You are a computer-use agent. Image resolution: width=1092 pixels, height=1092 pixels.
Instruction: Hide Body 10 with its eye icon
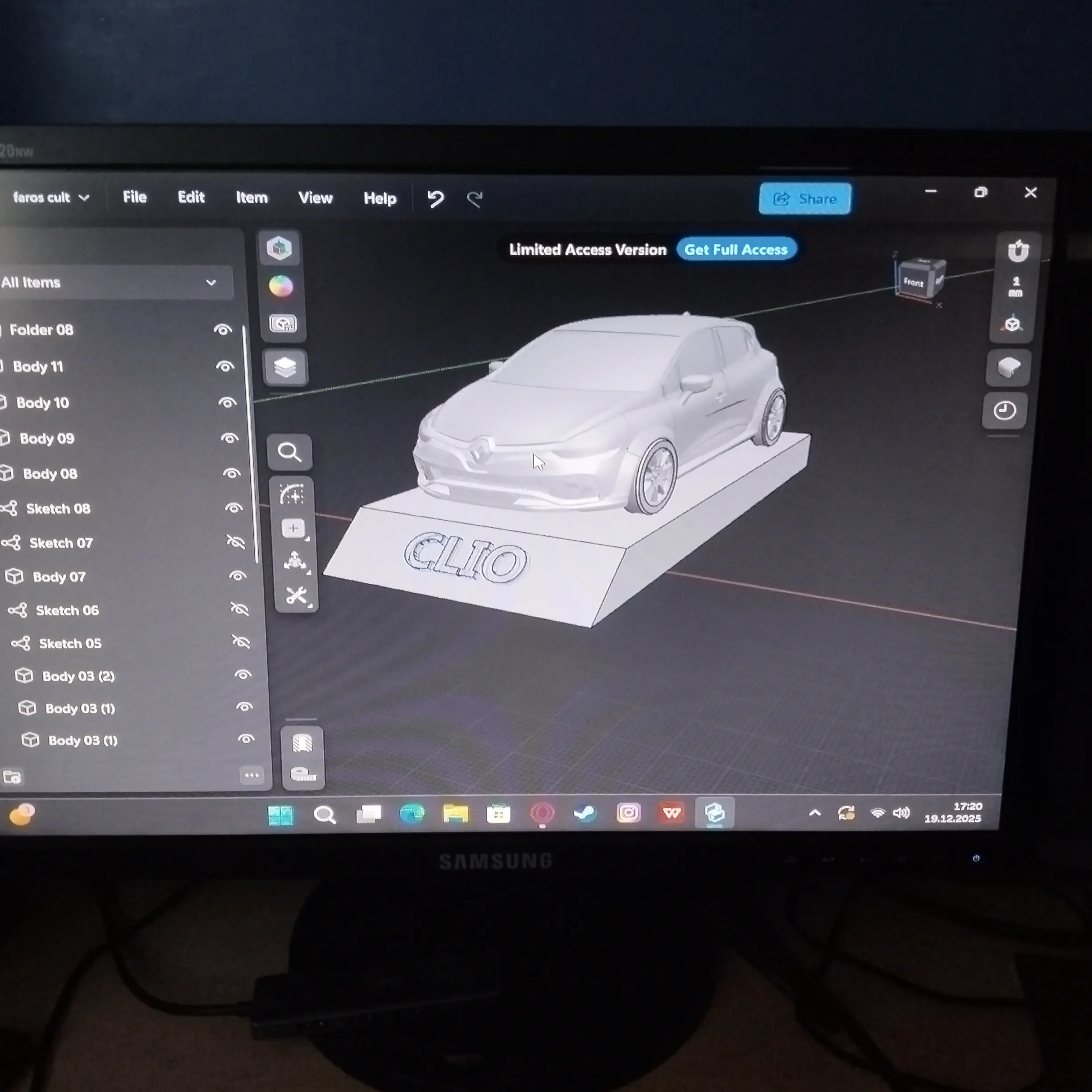point(227,402)
